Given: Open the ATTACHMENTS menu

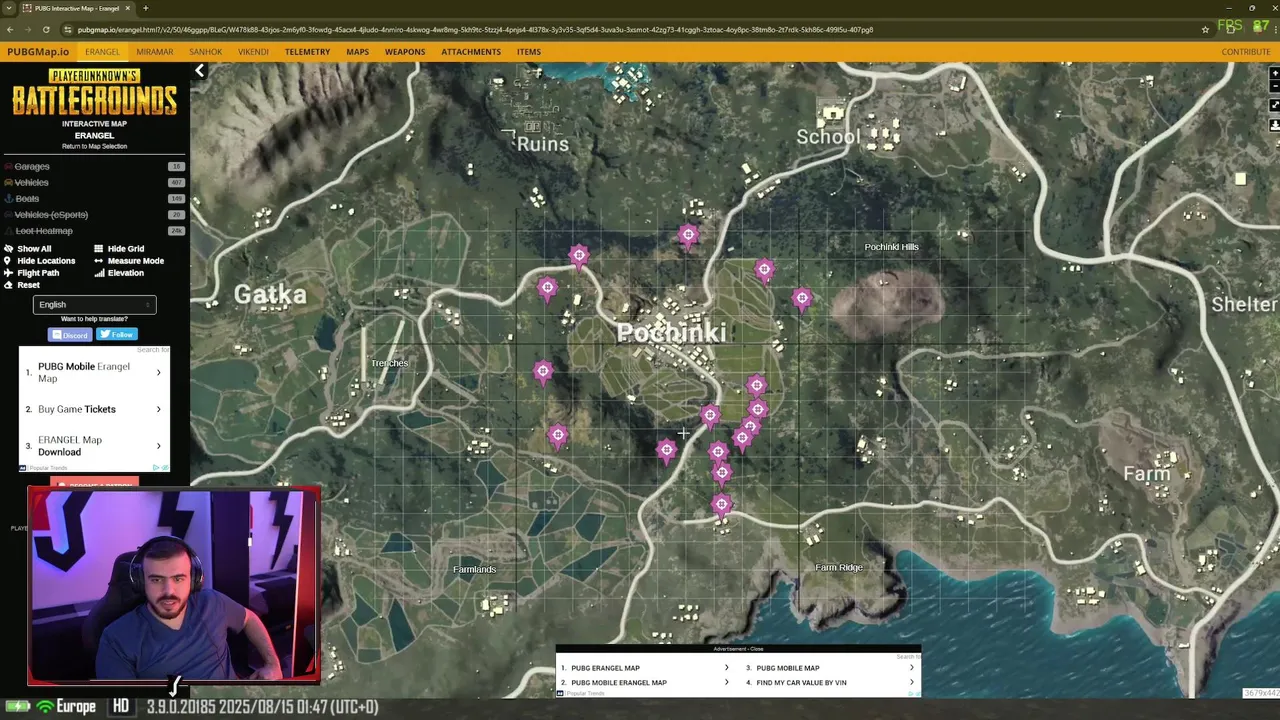Looking at the screenshot, I should pos(471,52).
